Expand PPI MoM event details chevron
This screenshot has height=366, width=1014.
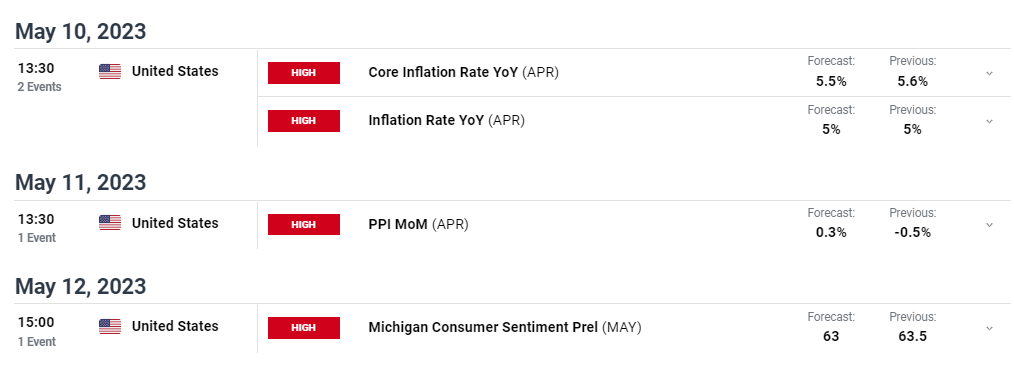coord(989,224)
